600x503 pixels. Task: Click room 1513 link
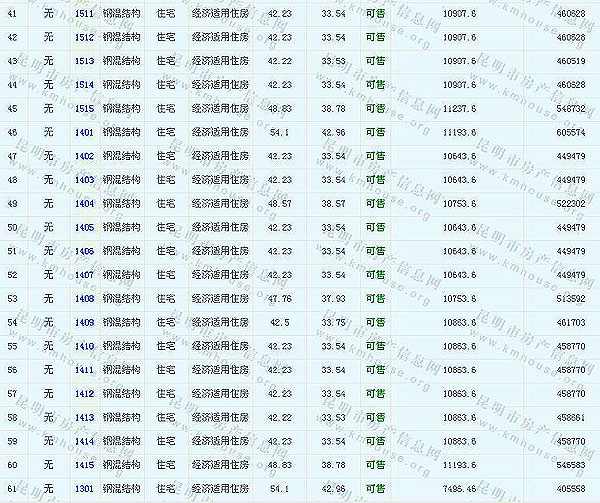click(x=84, y=61)
